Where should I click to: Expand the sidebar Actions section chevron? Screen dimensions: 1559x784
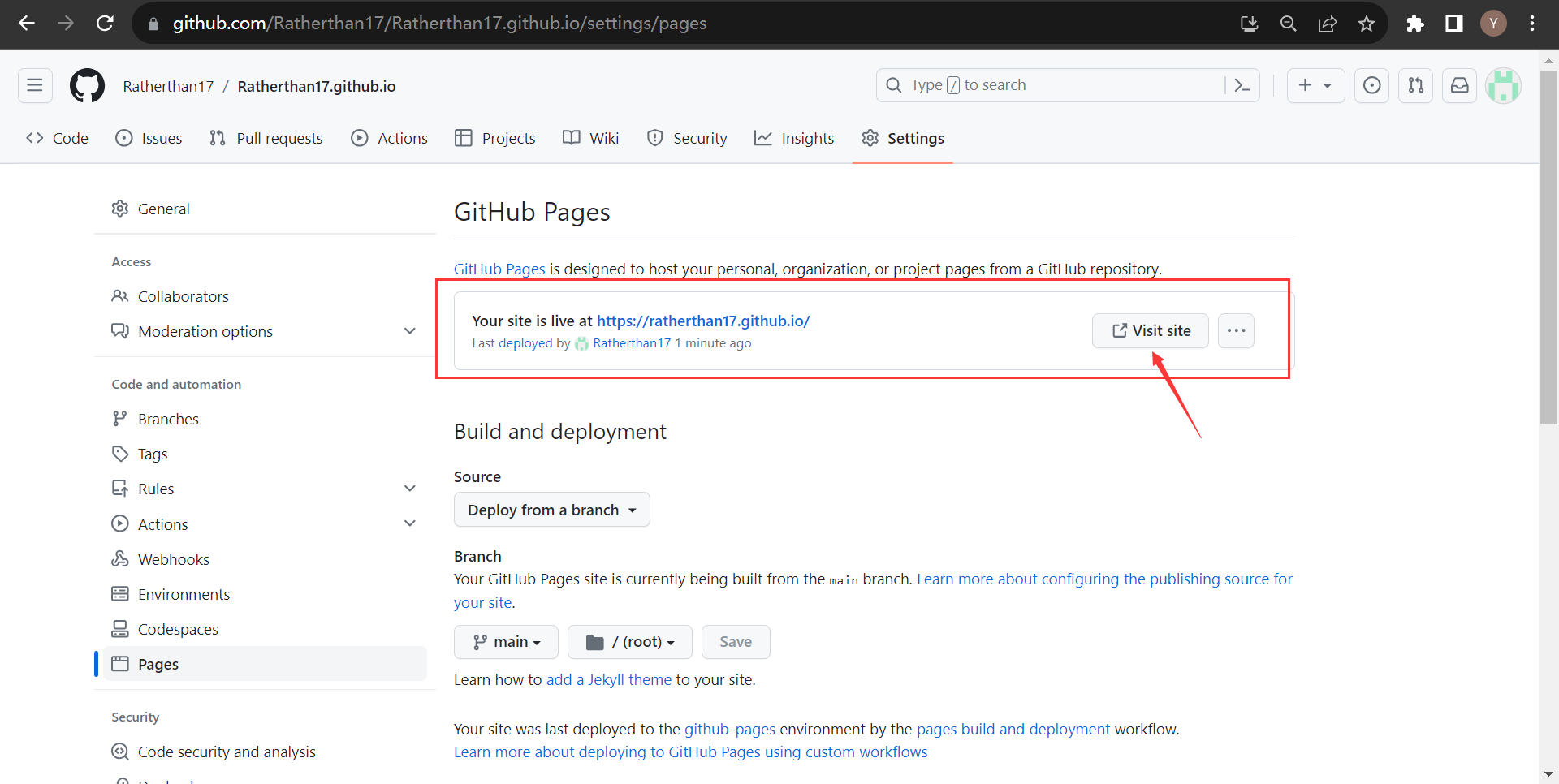point(410,523)
